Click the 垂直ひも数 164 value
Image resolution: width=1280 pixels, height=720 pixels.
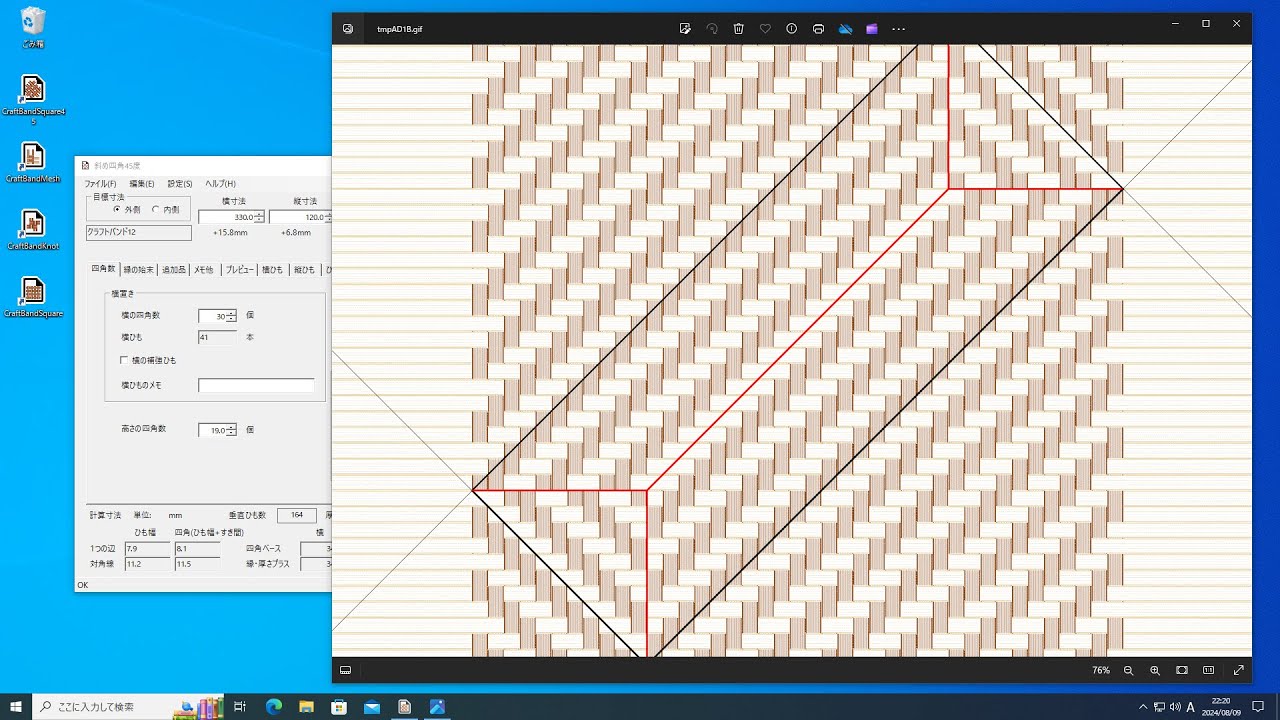pos(297,515)
